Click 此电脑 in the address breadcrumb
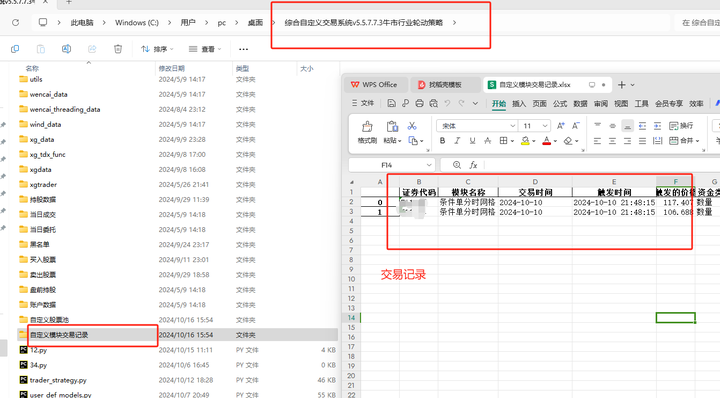The image size is (720, 398). [82, 22]
